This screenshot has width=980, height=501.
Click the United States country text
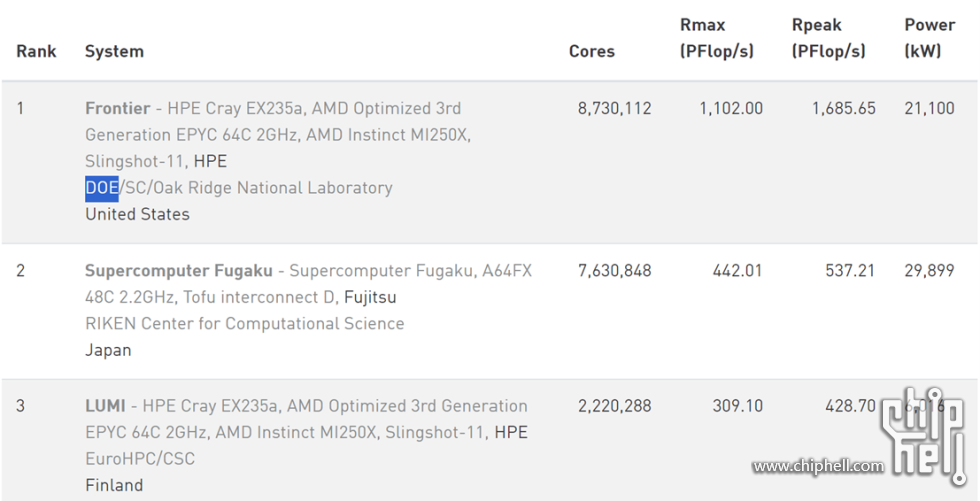click(137, 214)
